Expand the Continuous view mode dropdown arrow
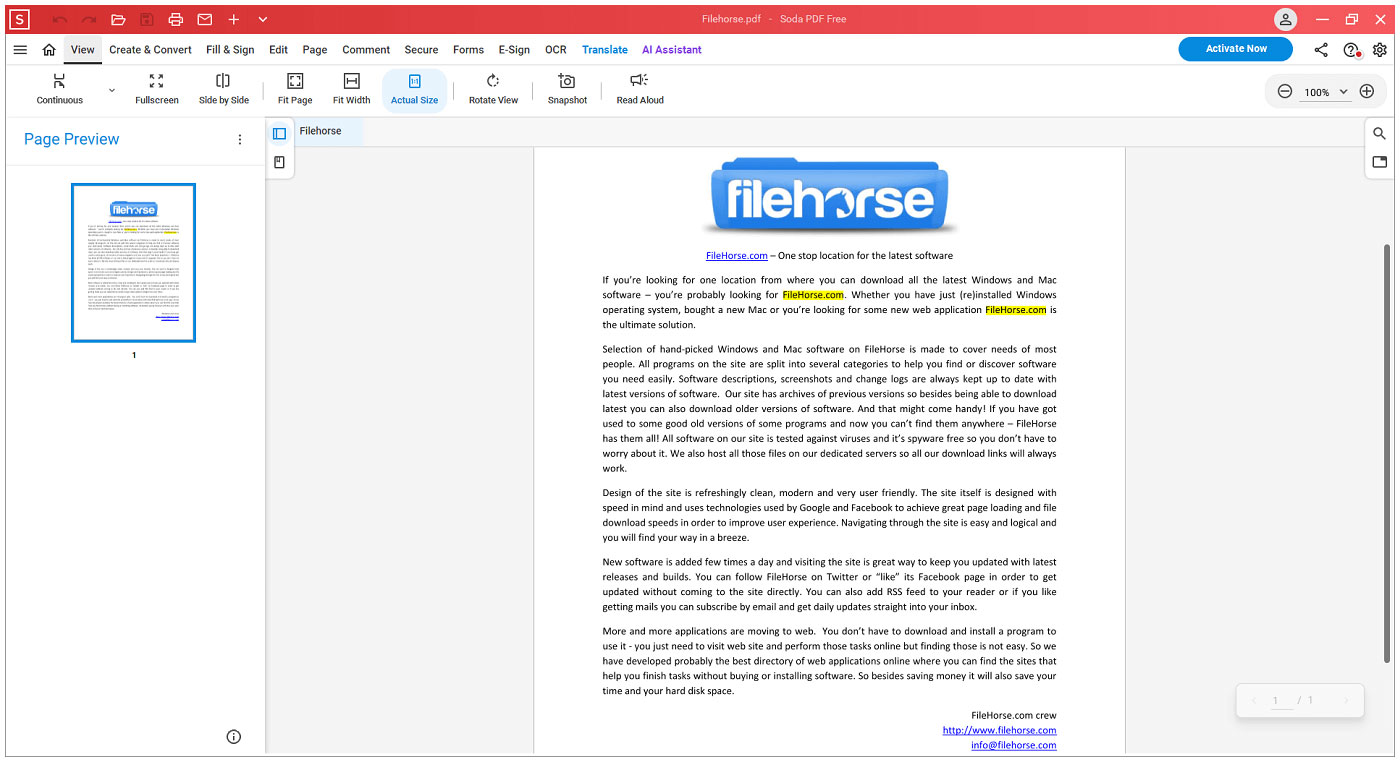Image resolution: width=1400 pixels, height=762 pixels. tap(111, 90)
